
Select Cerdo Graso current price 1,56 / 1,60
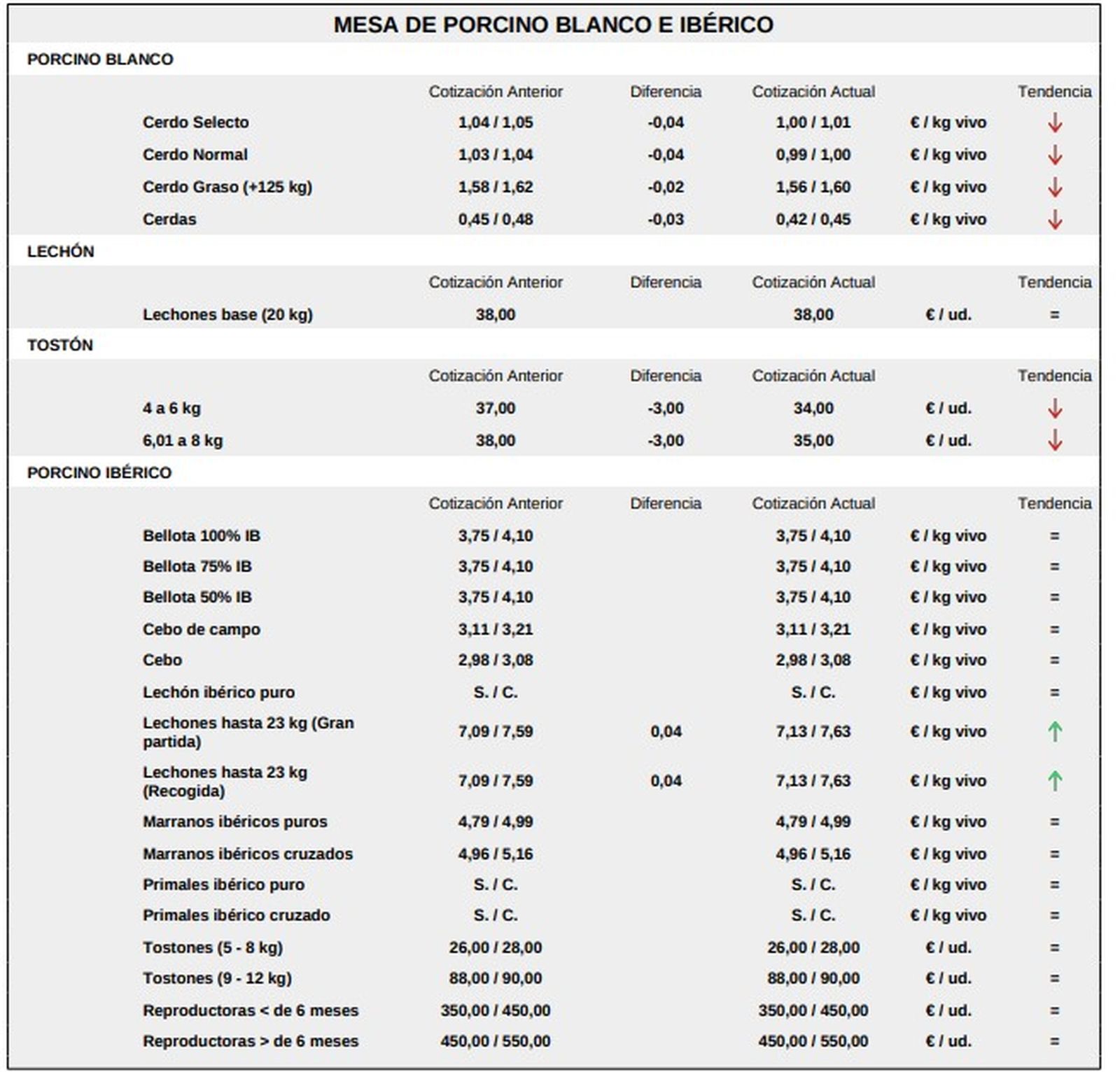coord(813,188)
